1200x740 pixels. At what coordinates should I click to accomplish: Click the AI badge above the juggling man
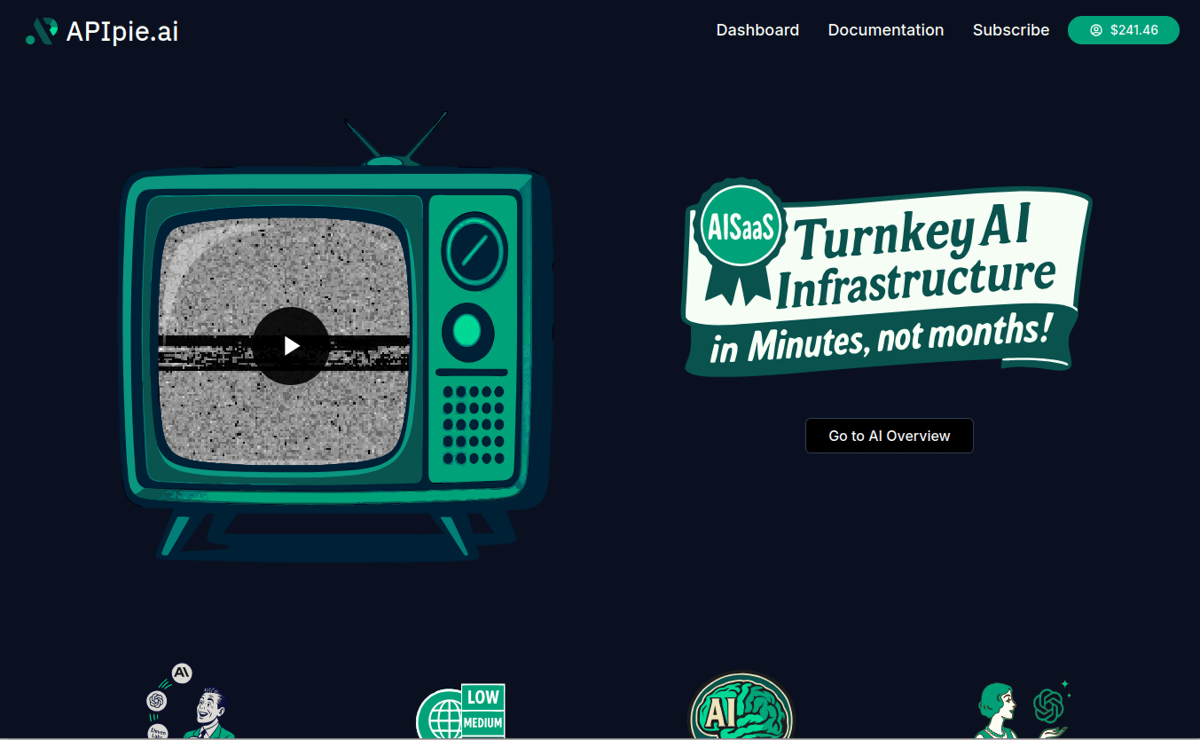181,673
